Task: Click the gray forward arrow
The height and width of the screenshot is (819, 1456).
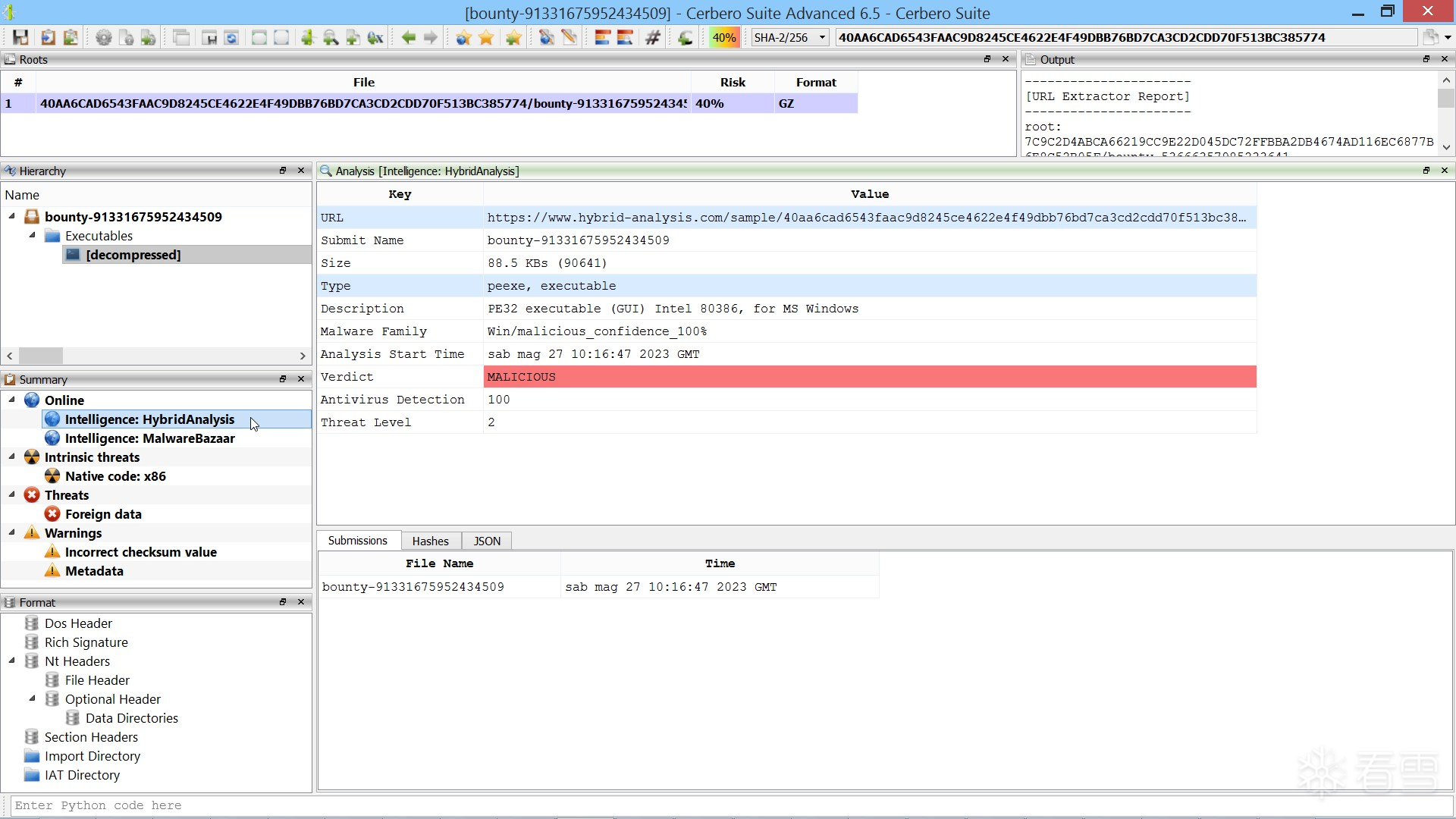Action: [x=431, y=37]
